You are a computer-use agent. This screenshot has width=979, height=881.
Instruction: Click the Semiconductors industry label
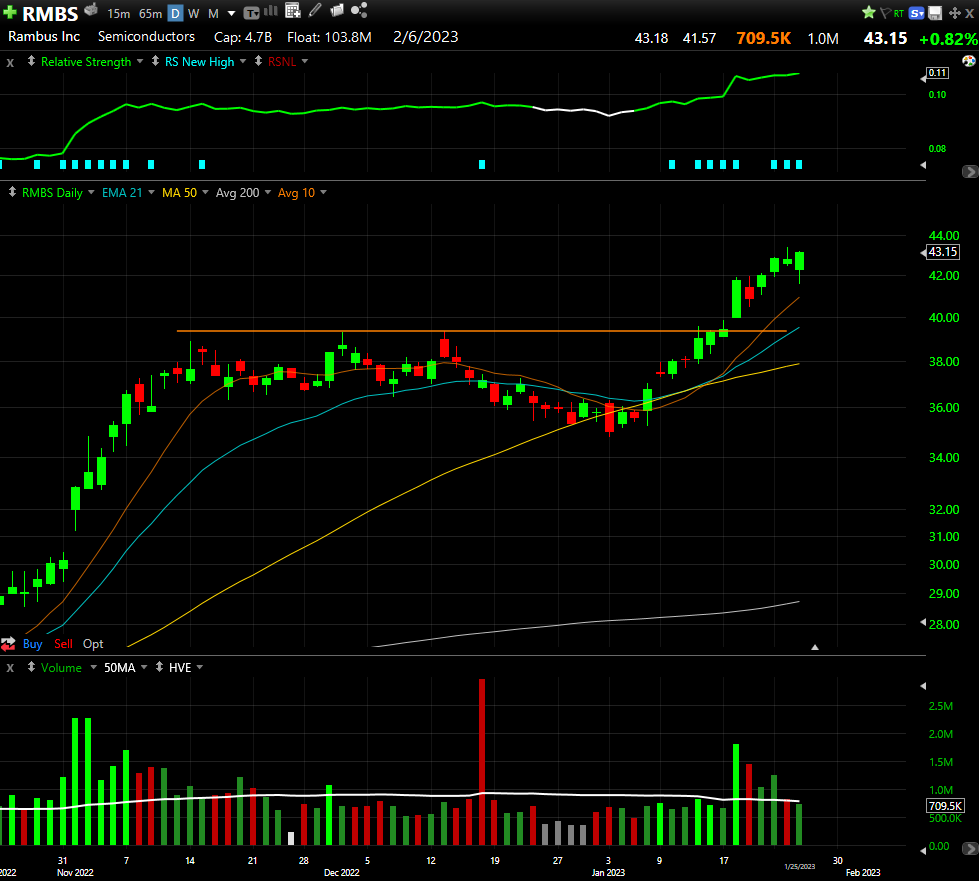point(146,37)
